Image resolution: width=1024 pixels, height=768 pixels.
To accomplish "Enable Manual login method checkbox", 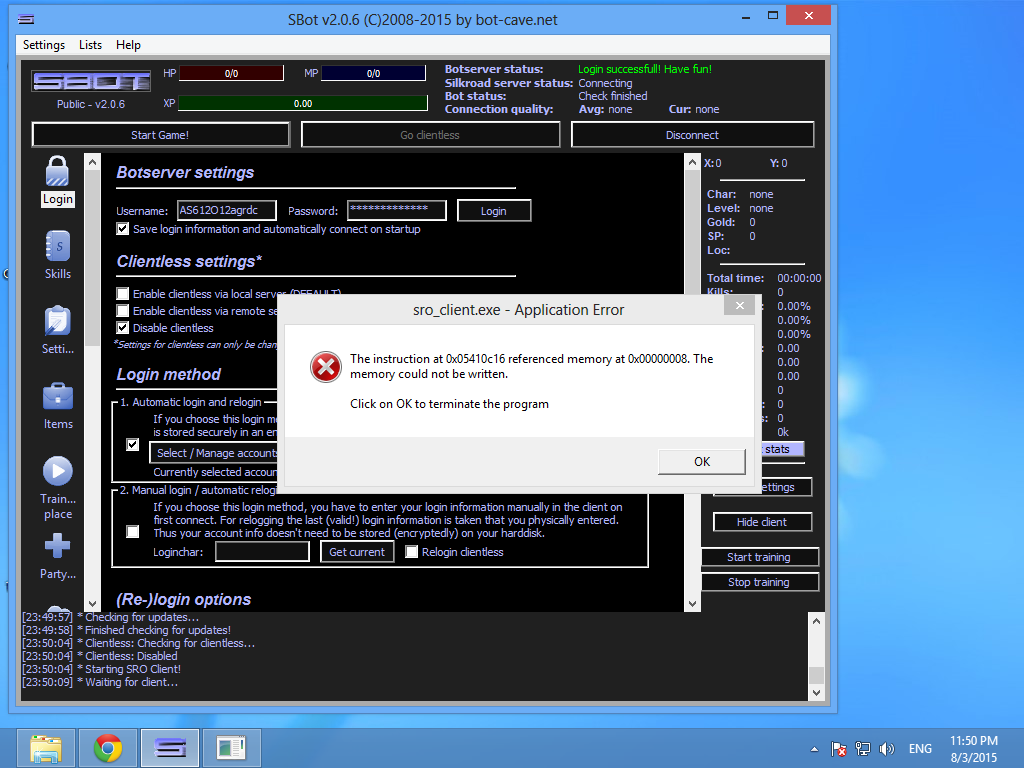I will (x=133, y=532).
